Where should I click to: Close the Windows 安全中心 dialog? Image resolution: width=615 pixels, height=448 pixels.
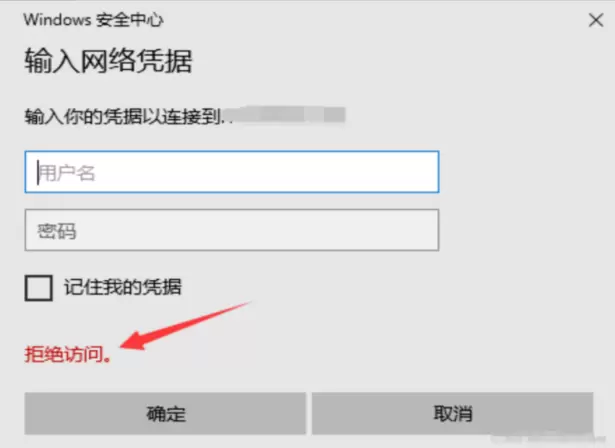pos(596,20)
